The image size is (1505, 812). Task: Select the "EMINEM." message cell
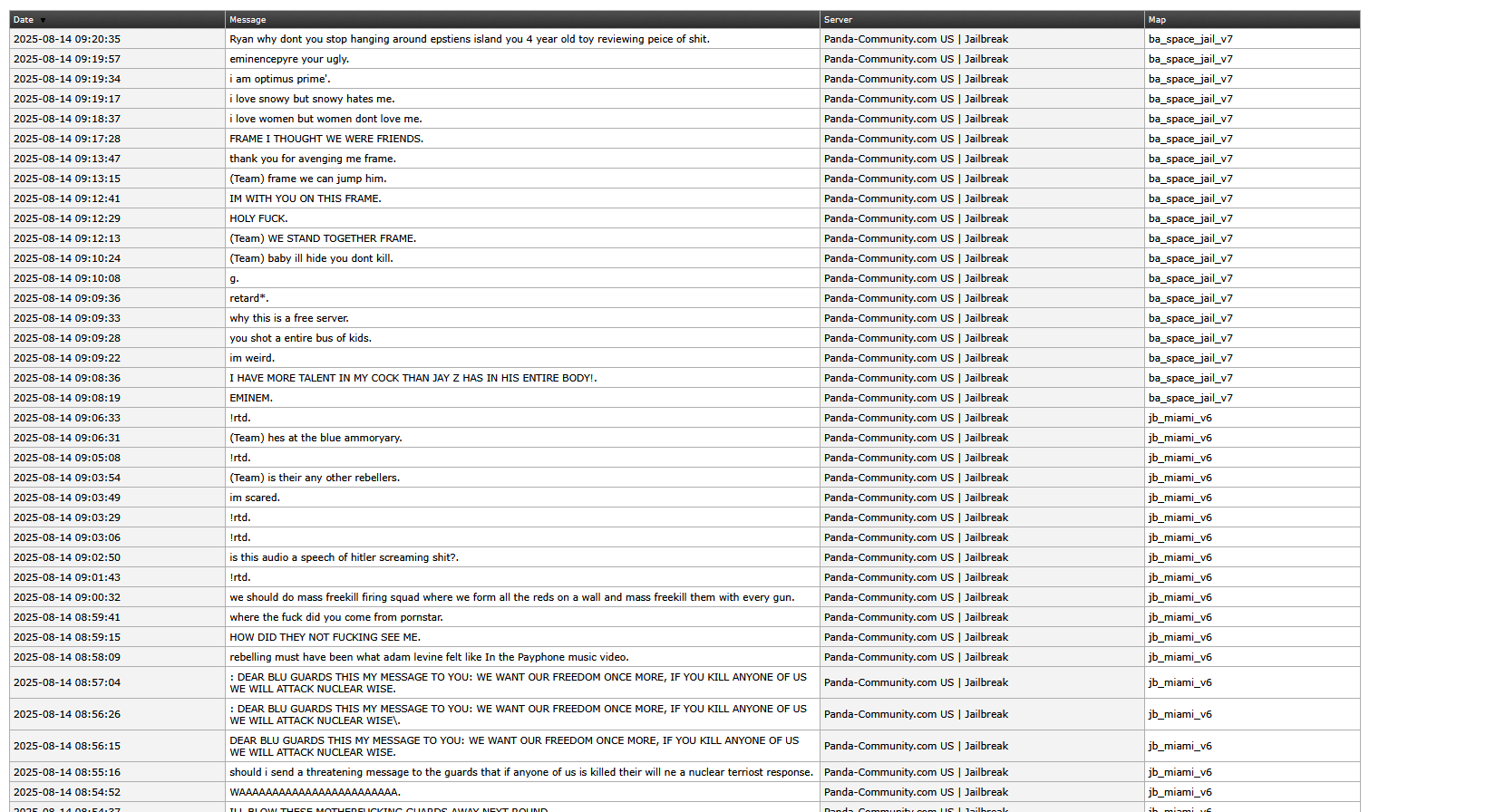click(251, 398)
